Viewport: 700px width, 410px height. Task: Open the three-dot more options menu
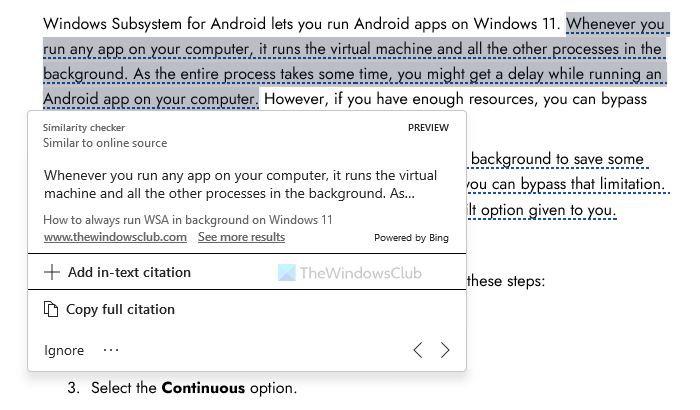tap(111, 350)
